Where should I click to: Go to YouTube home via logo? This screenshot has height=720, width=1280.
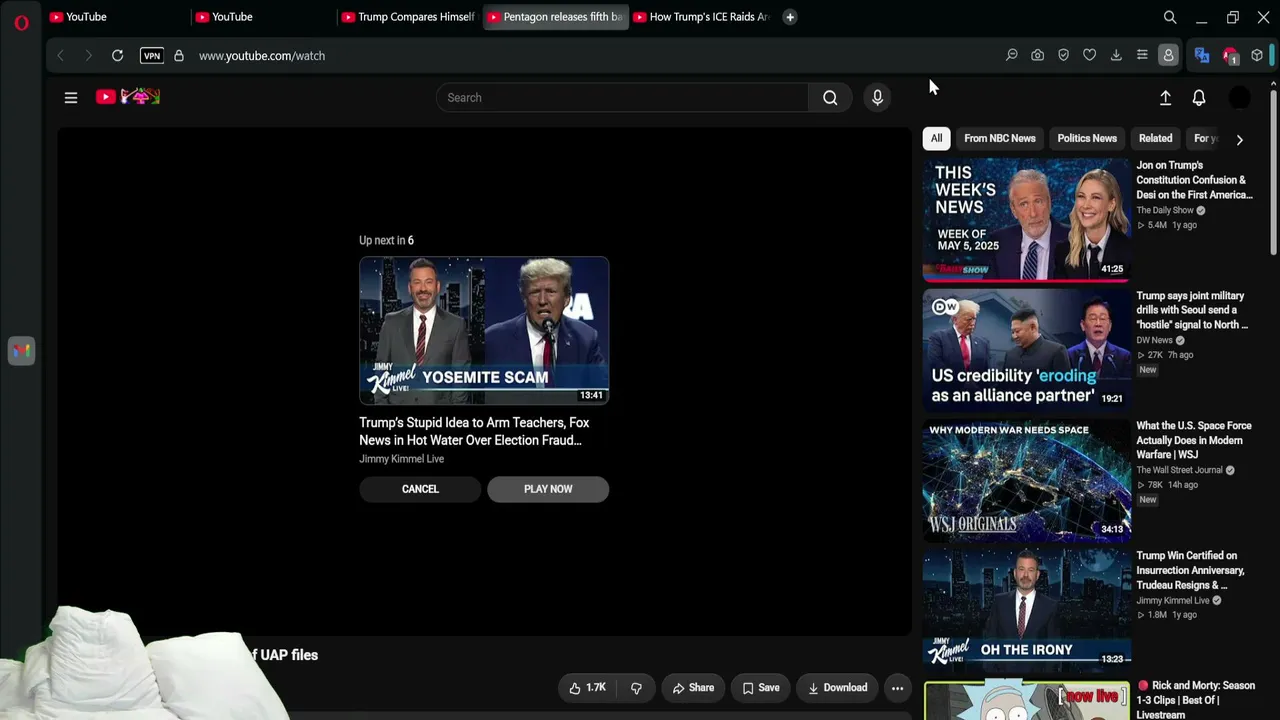coord(127,97)
